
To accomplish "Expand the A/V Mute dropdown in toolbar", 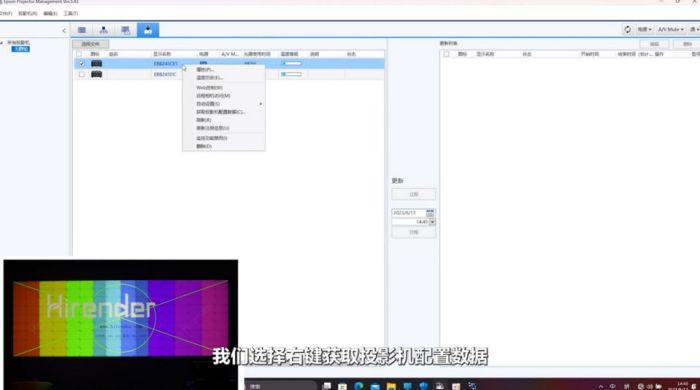I will (x=671, y=29).
